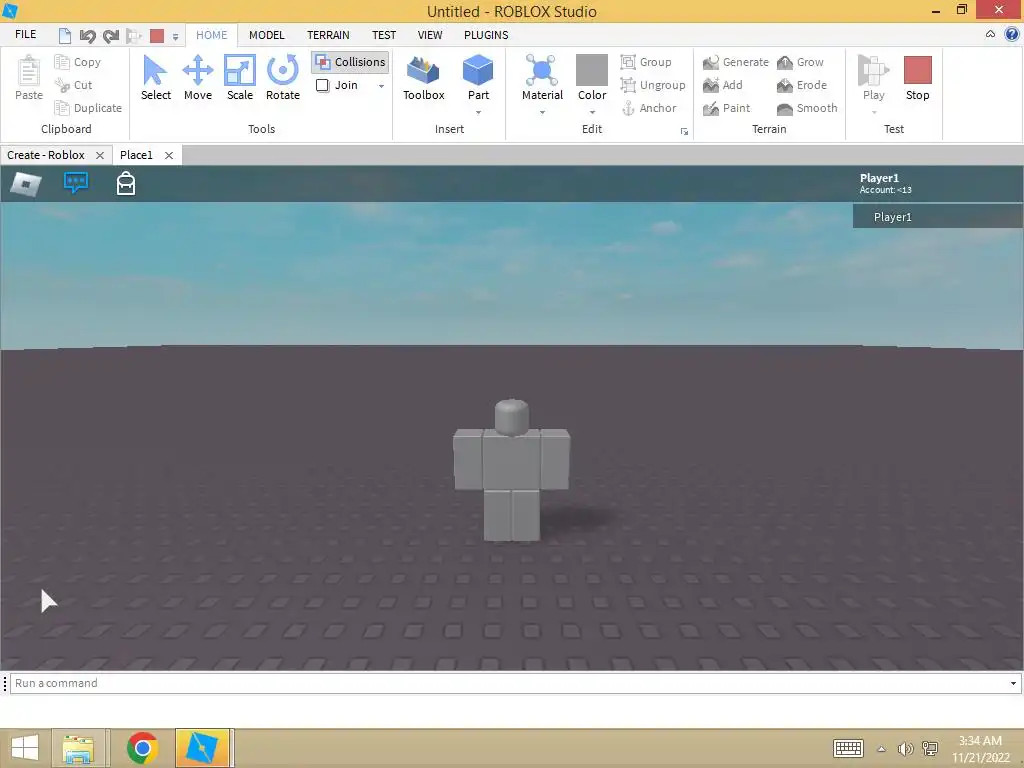Click the Redo arrow
The height and width of the screenshot is (768, 1024).
110,35
